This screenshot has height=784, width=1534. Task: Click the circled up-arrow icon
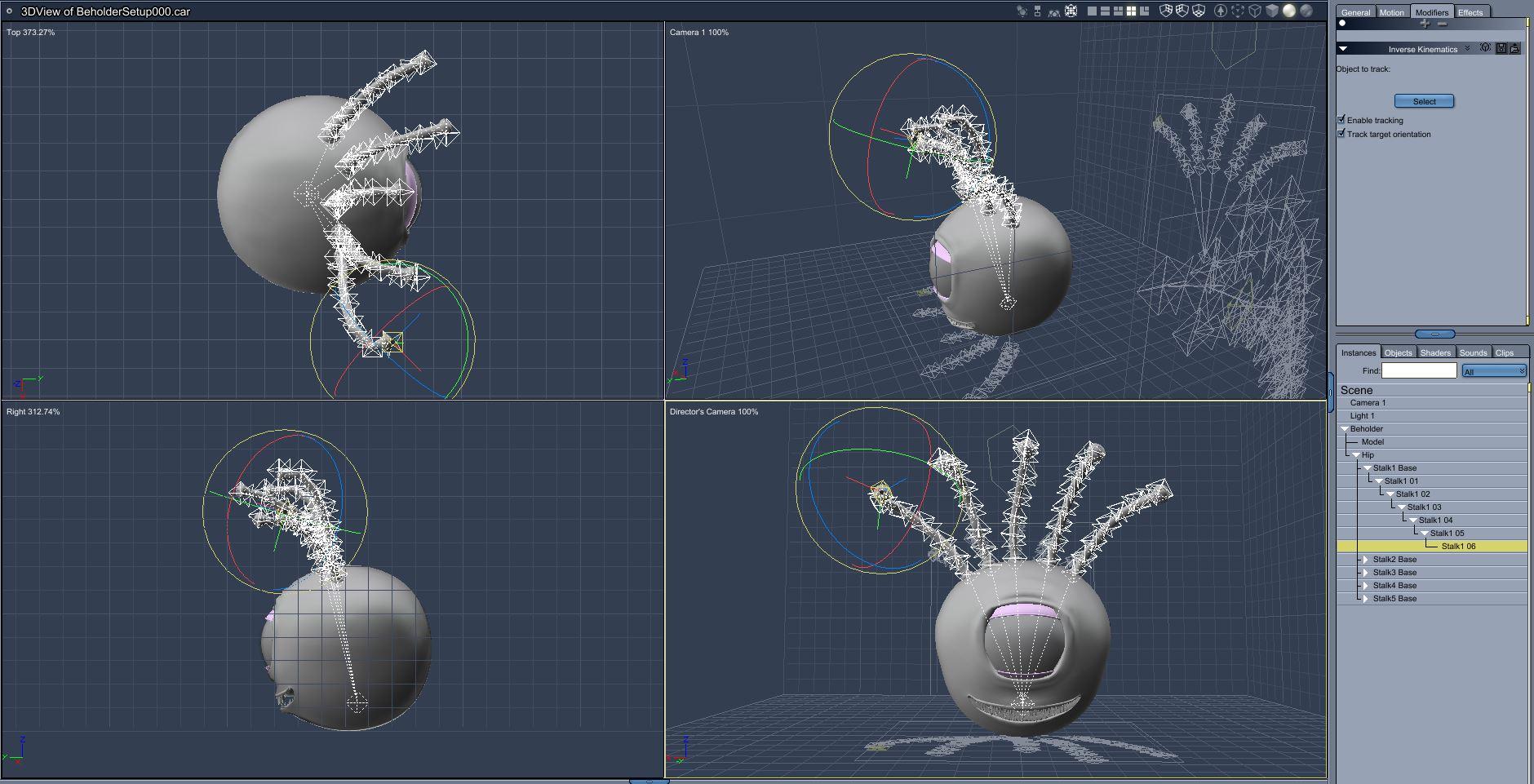[1221, 11]
